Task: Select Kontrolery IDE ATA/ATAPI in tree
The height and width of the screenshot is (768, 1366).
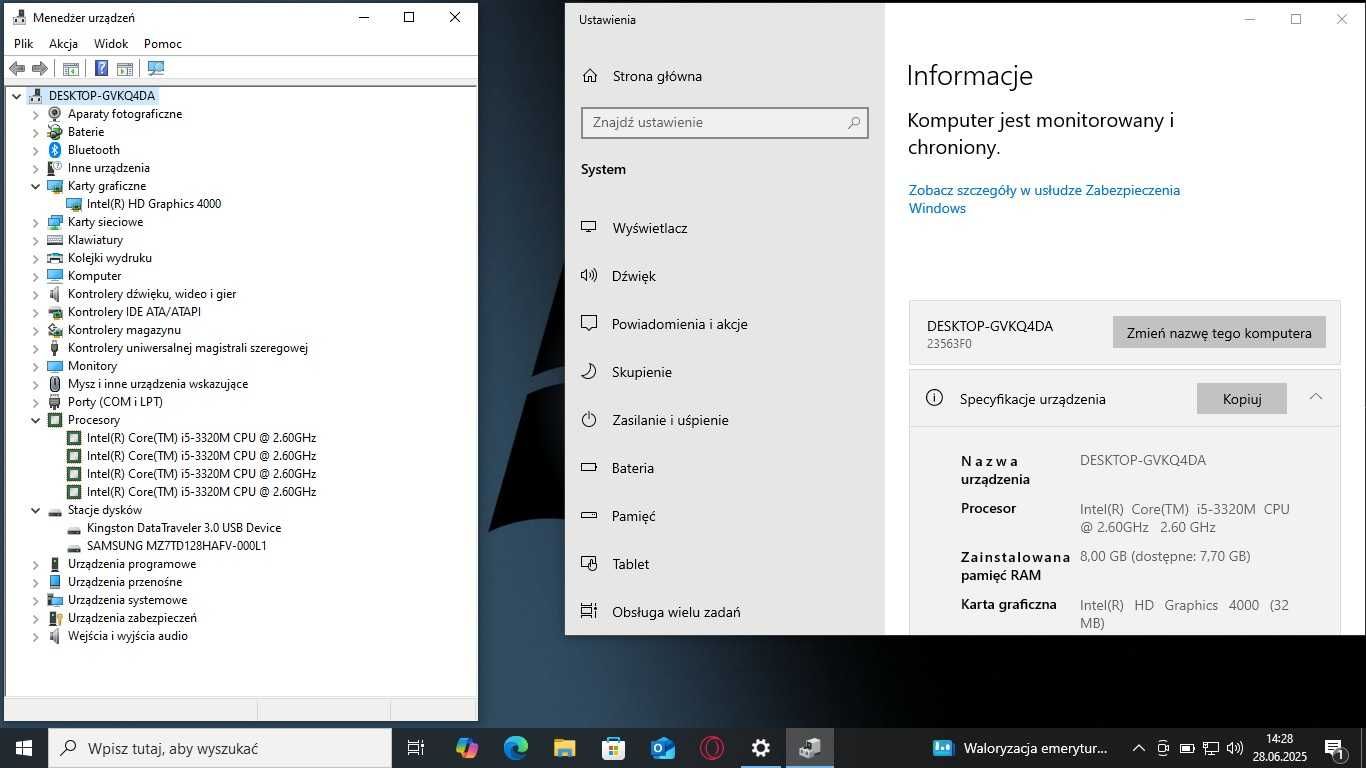Action: point(134,312)
